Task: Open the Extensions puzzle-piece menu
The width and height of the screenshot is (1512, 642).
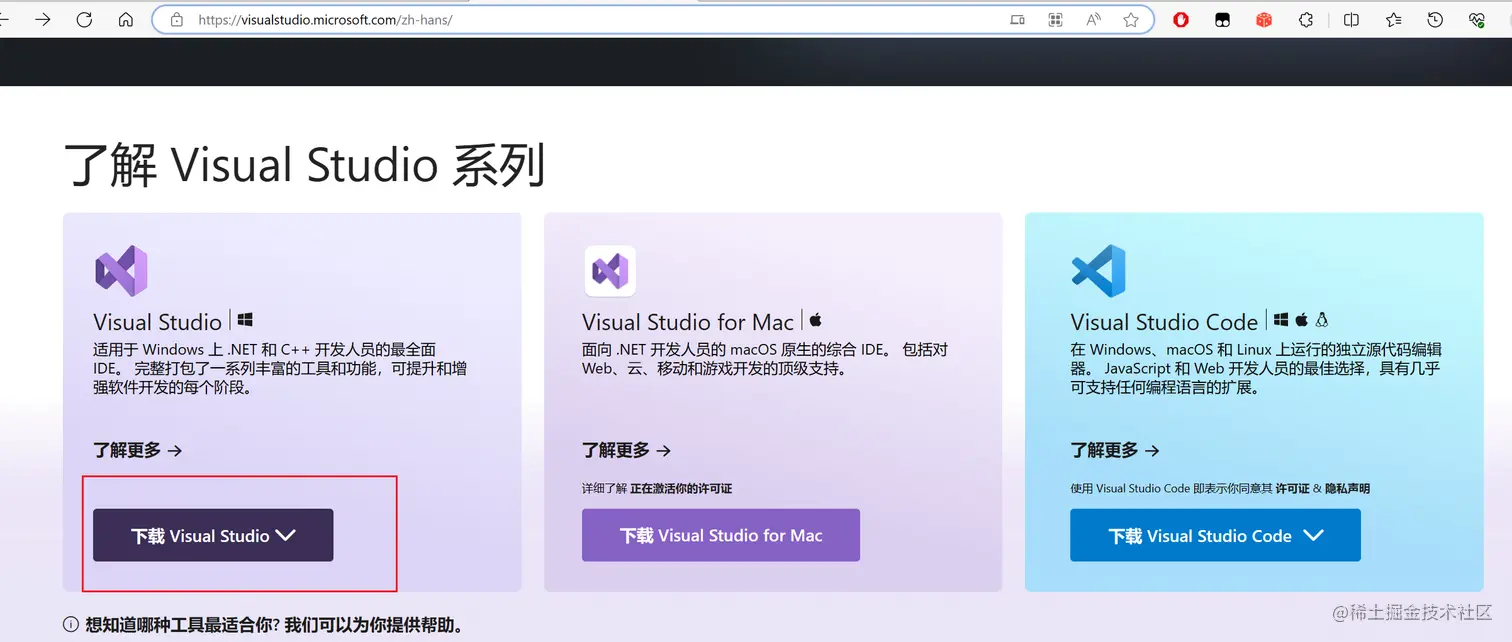Action: (x=1306, y=19)
